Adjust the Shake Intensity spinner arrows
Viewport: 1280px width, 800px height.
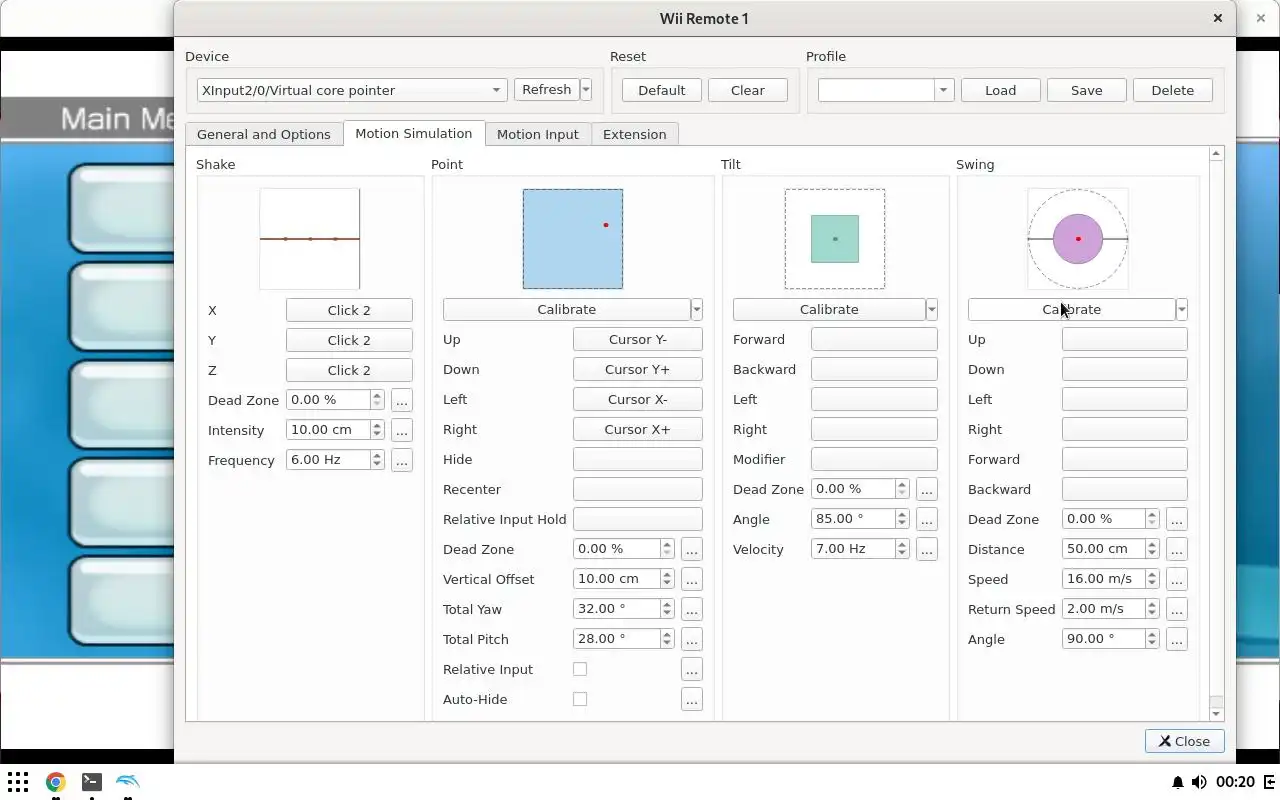(x=377, y=430)
